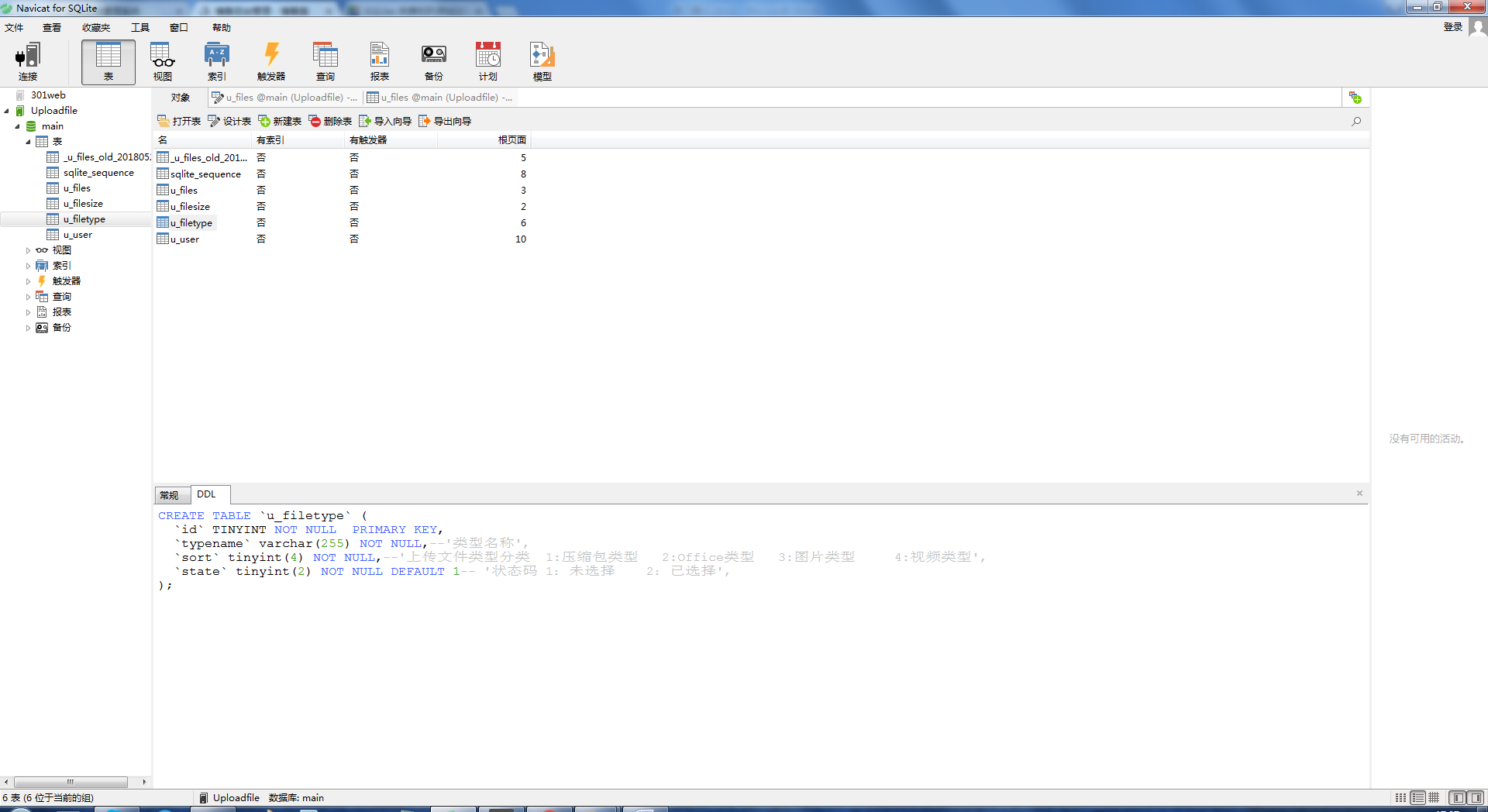Expand the 报表 report tree node
This screenshot has height=812, width=1488.
tap(28, 312)
